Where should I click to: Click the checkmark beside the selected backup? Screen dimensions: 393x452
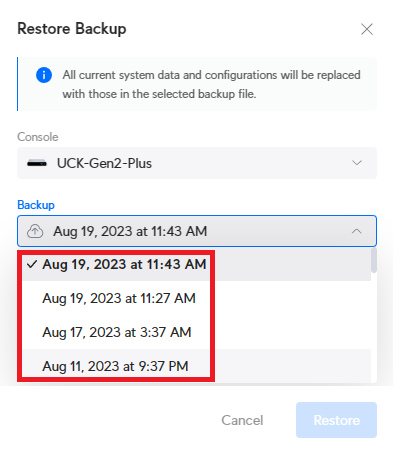(x=32, y=264)
